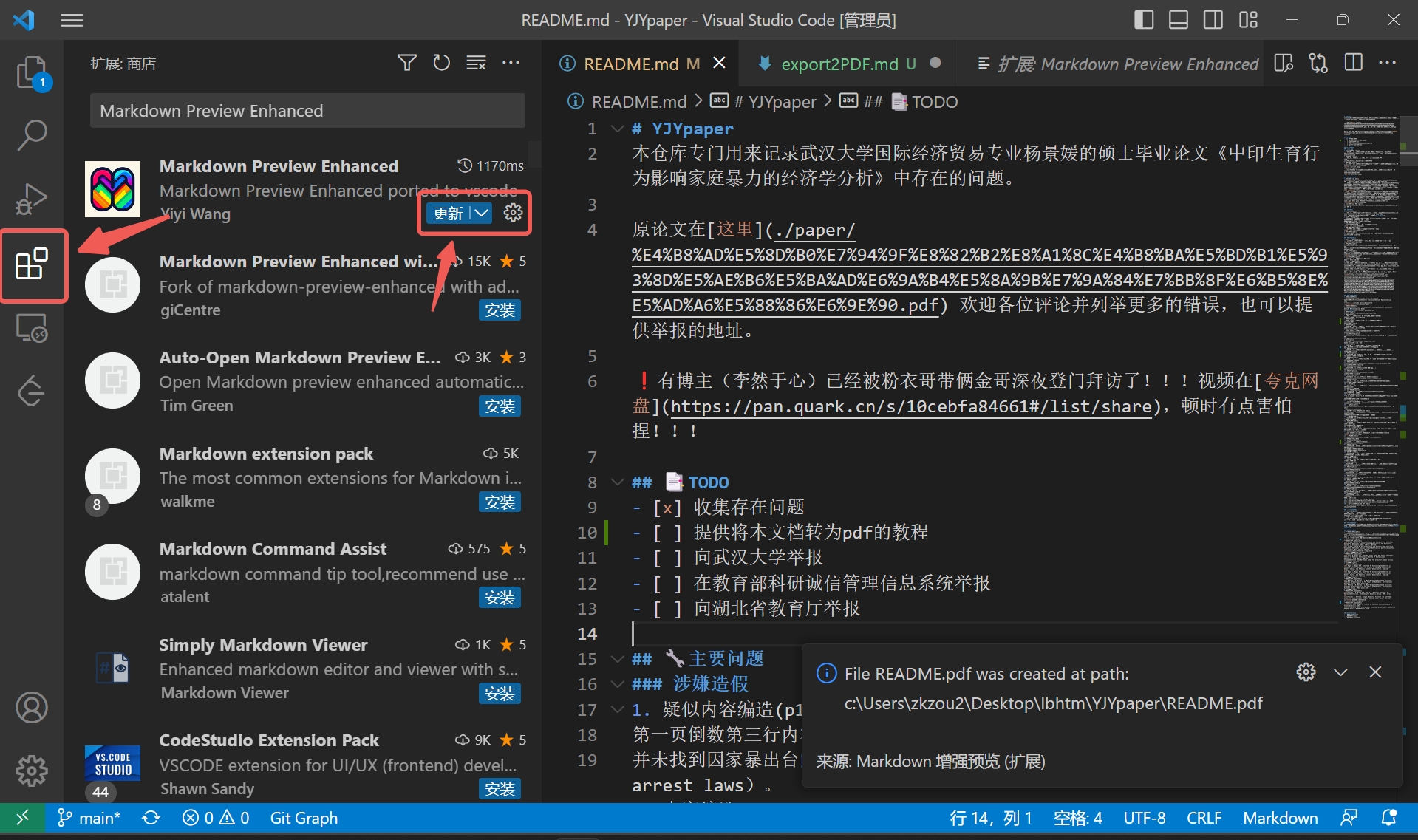
Task: Open dropdown arrow next to update button
Action: click(x=481, y=214)
